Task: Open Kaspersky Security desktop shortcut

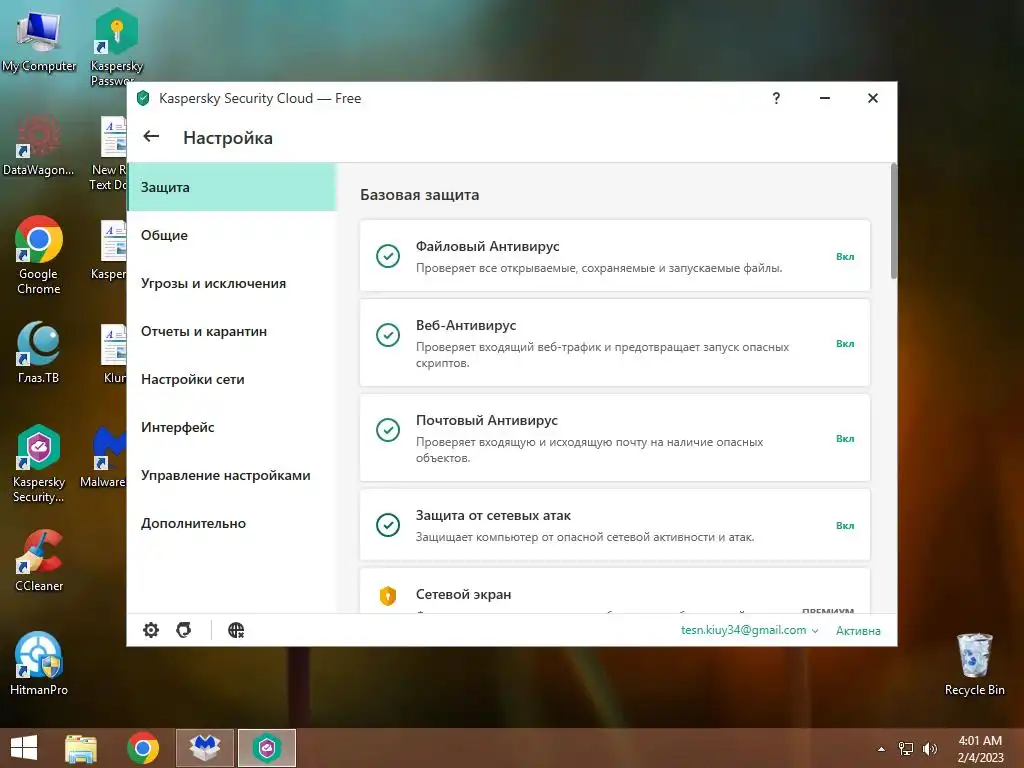Action: [x=39, y=464]
